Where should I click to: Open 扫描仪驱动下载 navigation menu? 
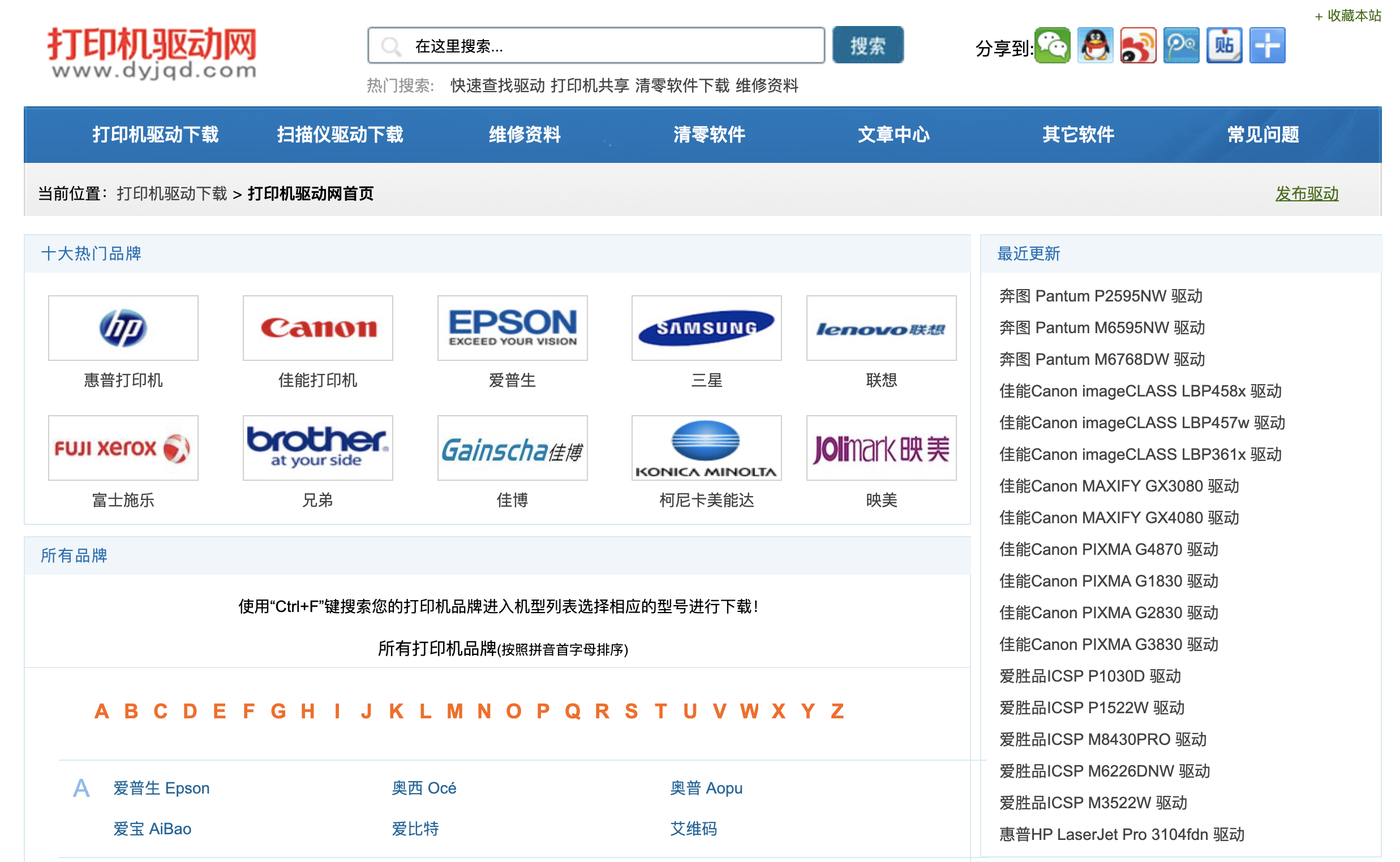click(340, 135)
